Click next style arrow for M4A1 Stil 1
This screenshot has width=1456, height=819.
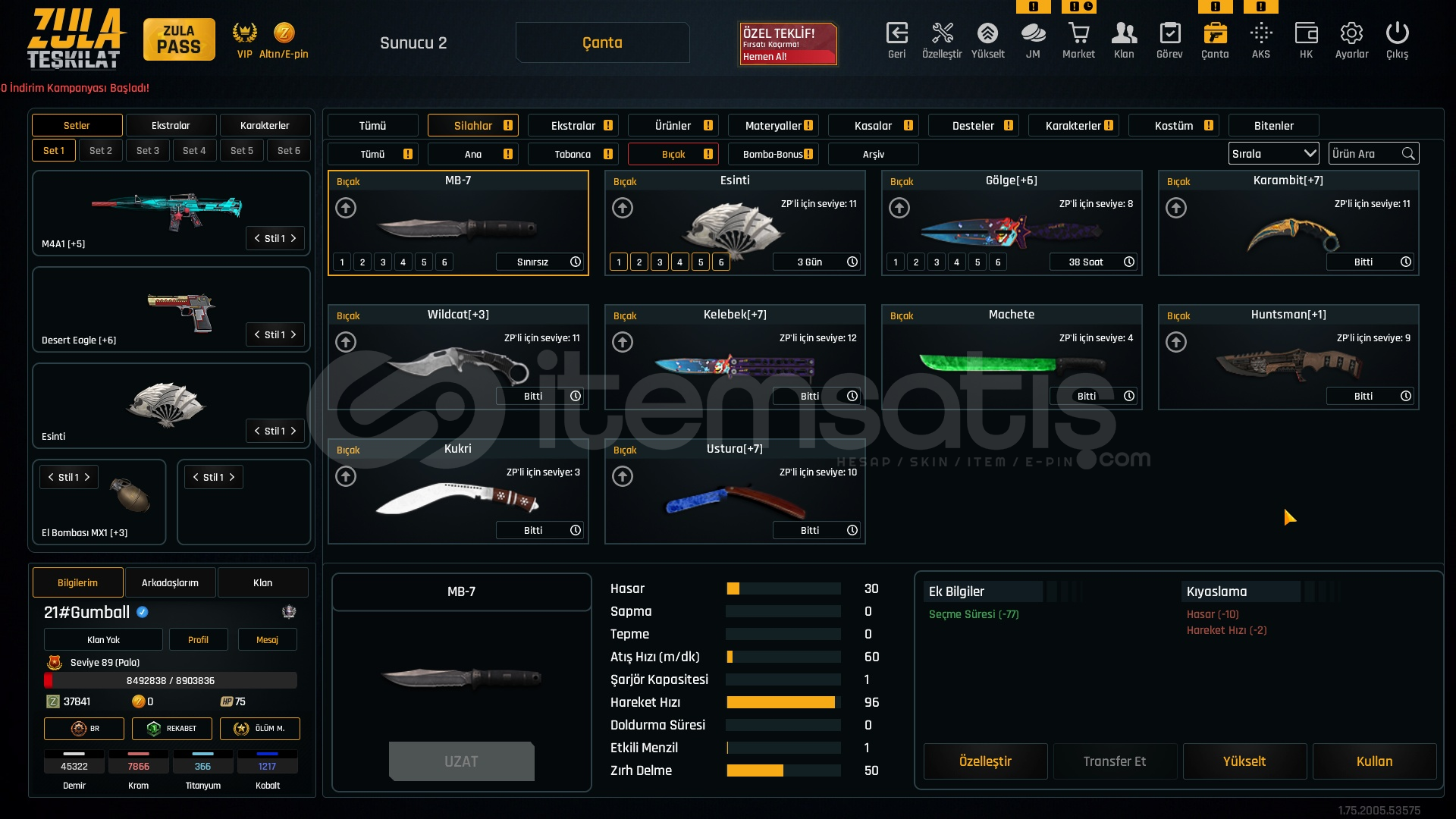pos(293,238)
